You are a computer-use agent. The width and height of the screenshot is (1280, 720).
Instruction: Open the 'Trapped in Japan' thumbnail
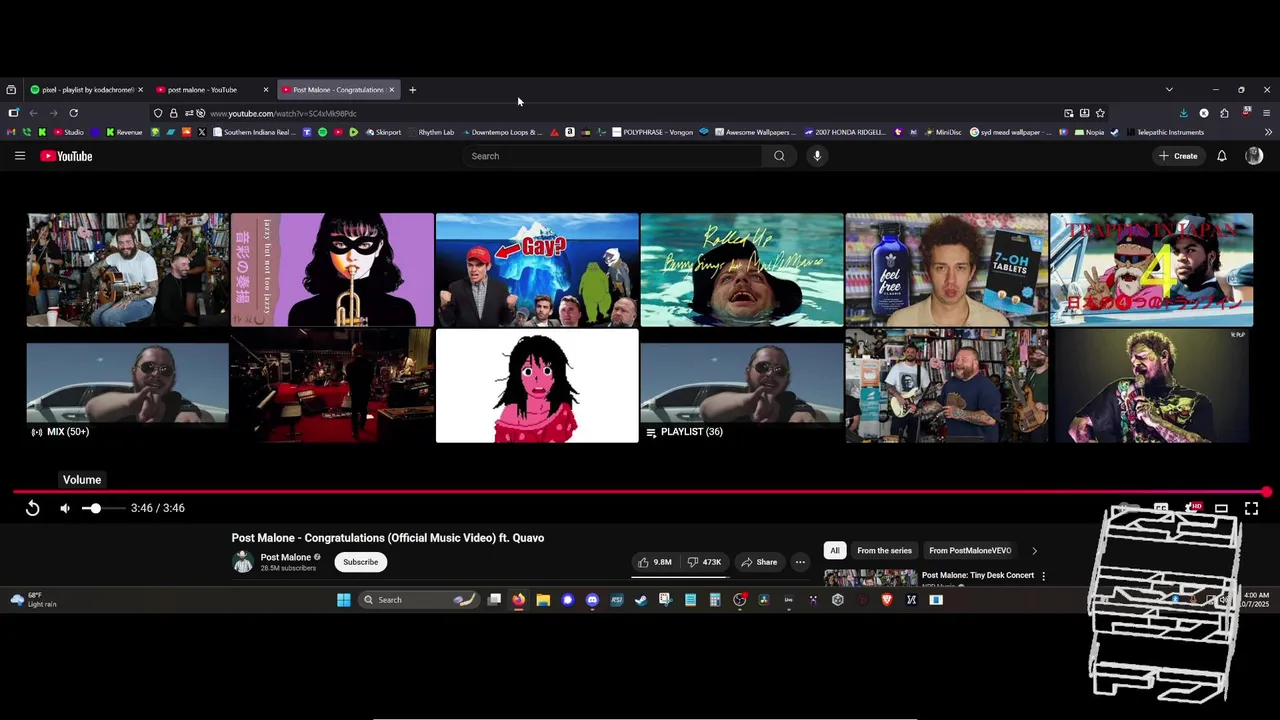pos(1151,270)
